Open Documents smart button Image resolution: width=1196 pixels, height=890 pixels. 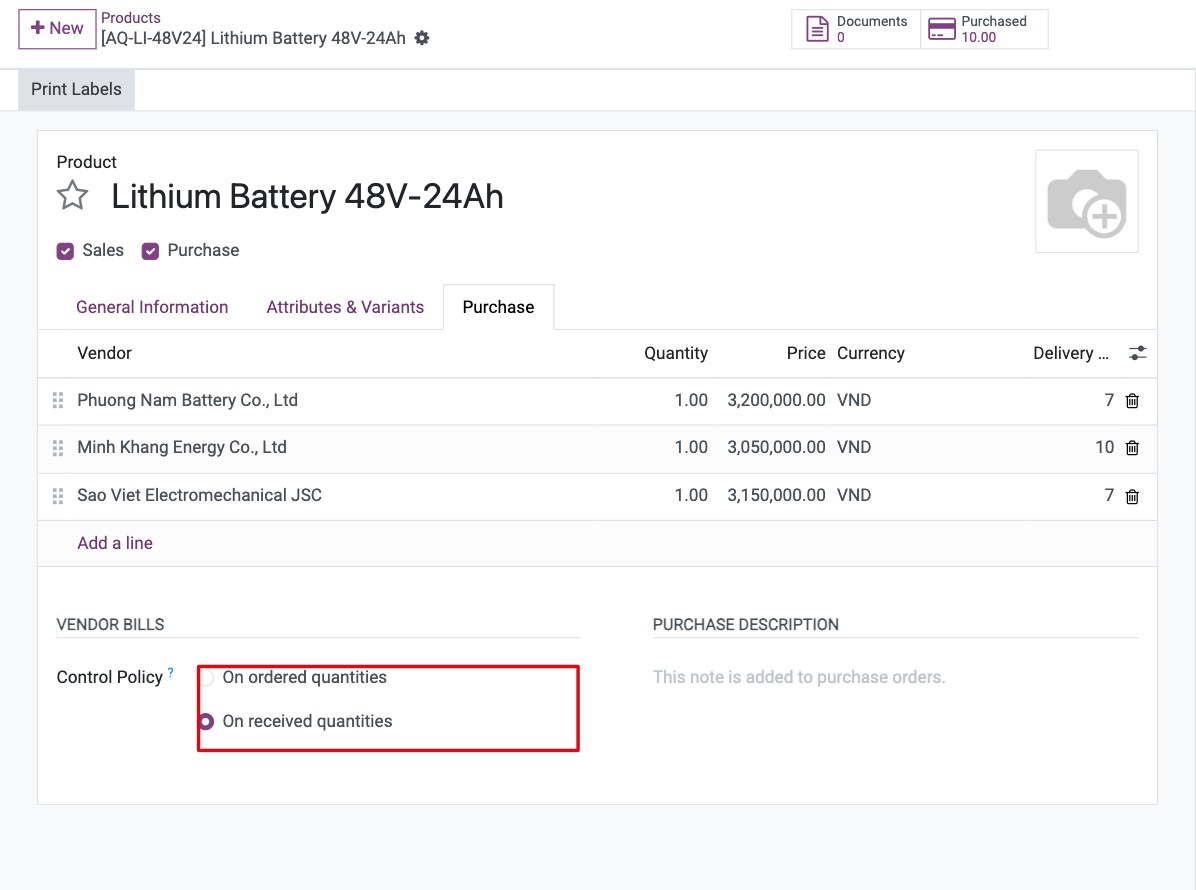point(856,29)
